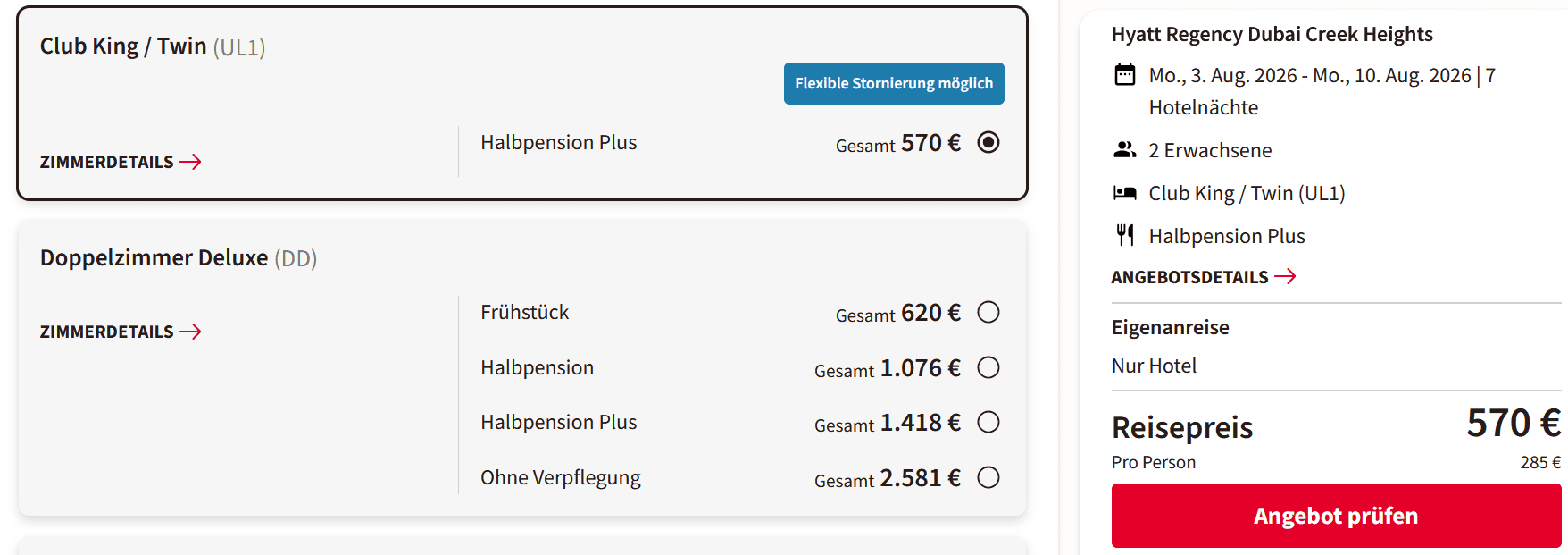Click the arrow icon of Club King ZIMMERDETAILS
This screenshot has height=555, width=1568.
190,162
